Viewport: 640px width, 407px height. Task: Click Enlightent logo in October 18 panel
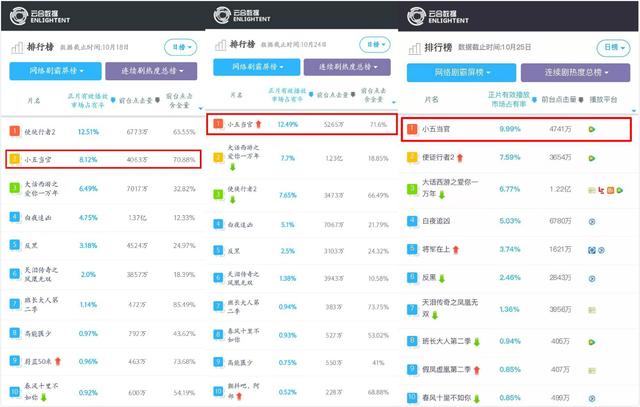click(40, 16)
